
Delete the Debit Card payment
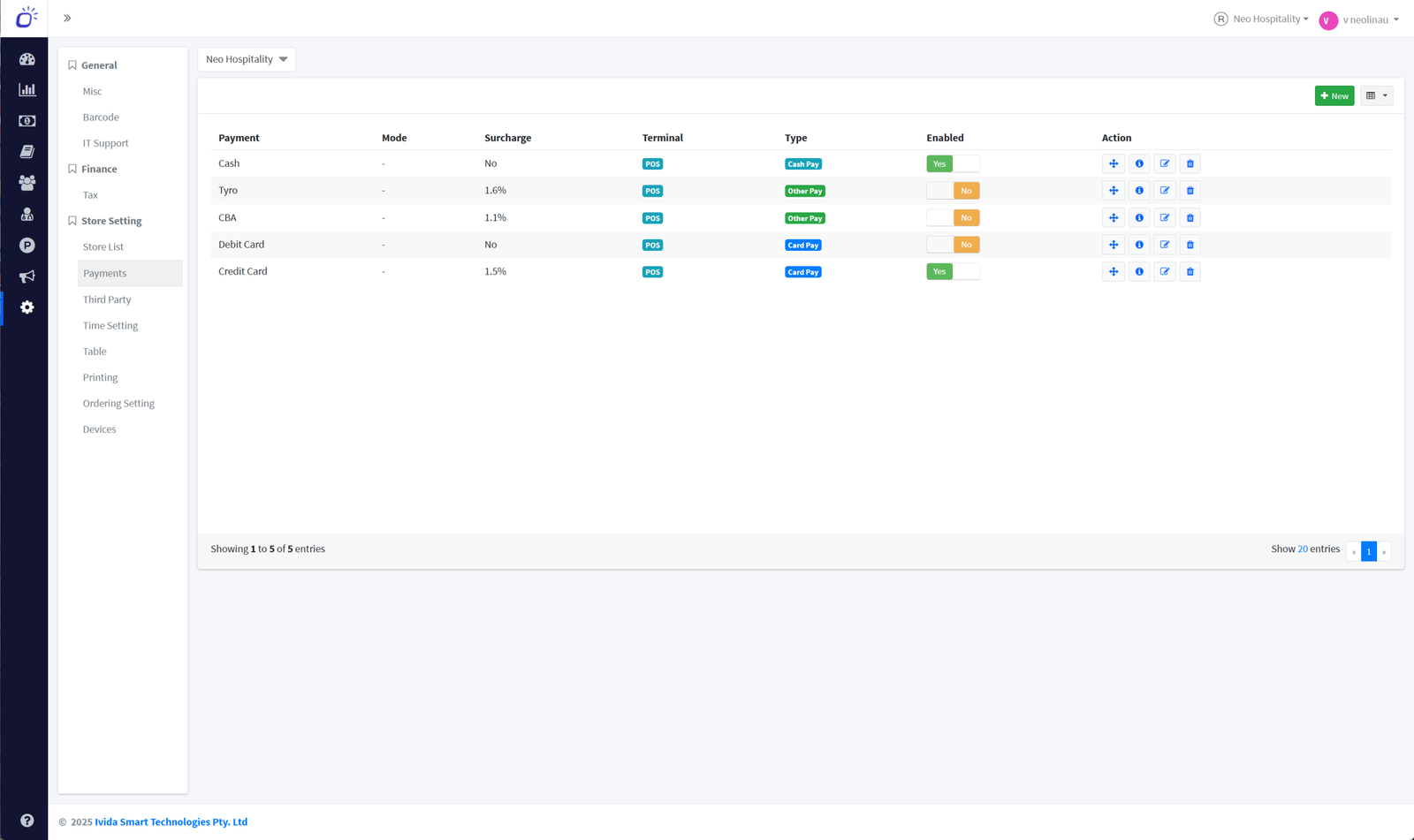pyautogui.click(x=1190, y=245)
